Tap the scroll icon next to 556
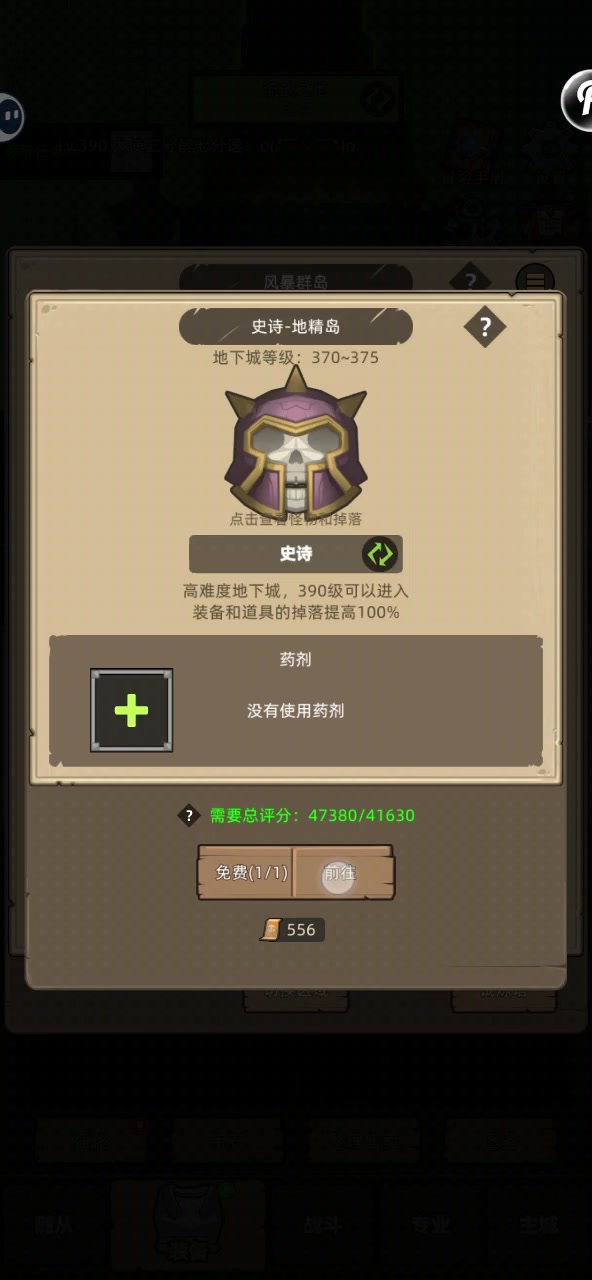This screenshot has width=592, height=1280. pos(271,930)
